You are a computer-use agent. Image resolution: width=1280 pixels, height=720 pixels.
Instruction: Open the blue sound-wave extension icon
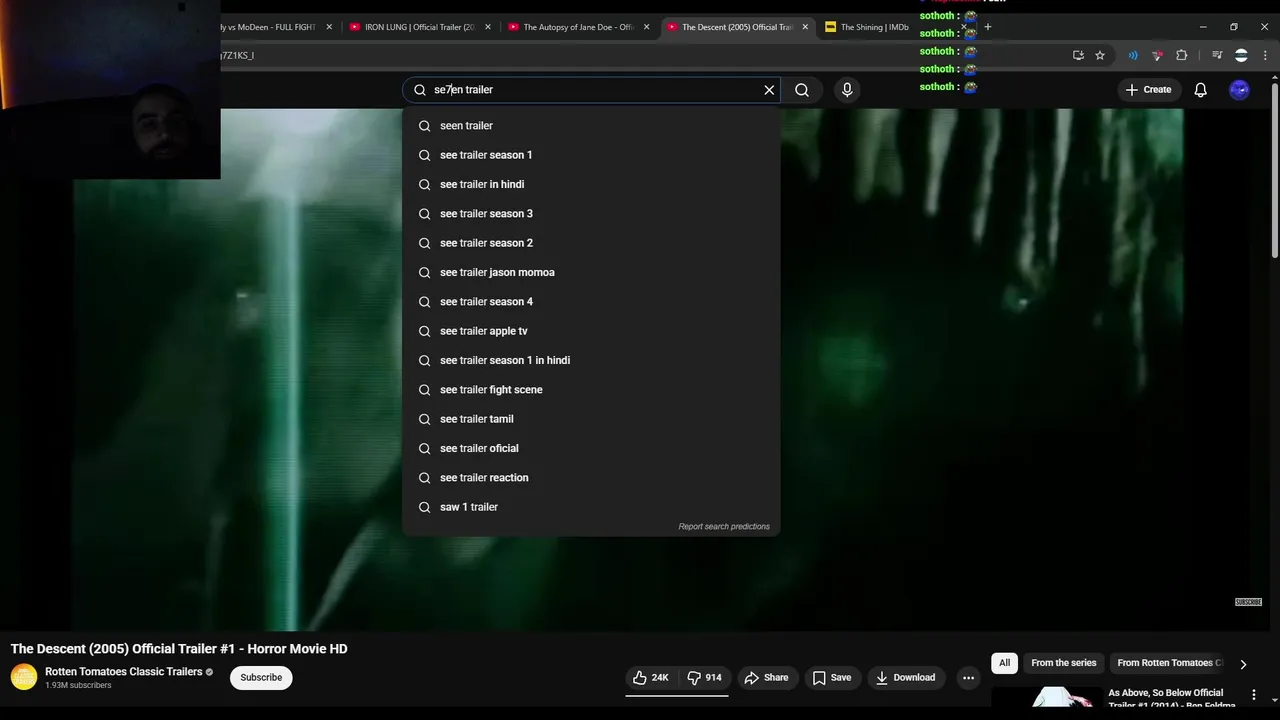[x=1133, y=55]
